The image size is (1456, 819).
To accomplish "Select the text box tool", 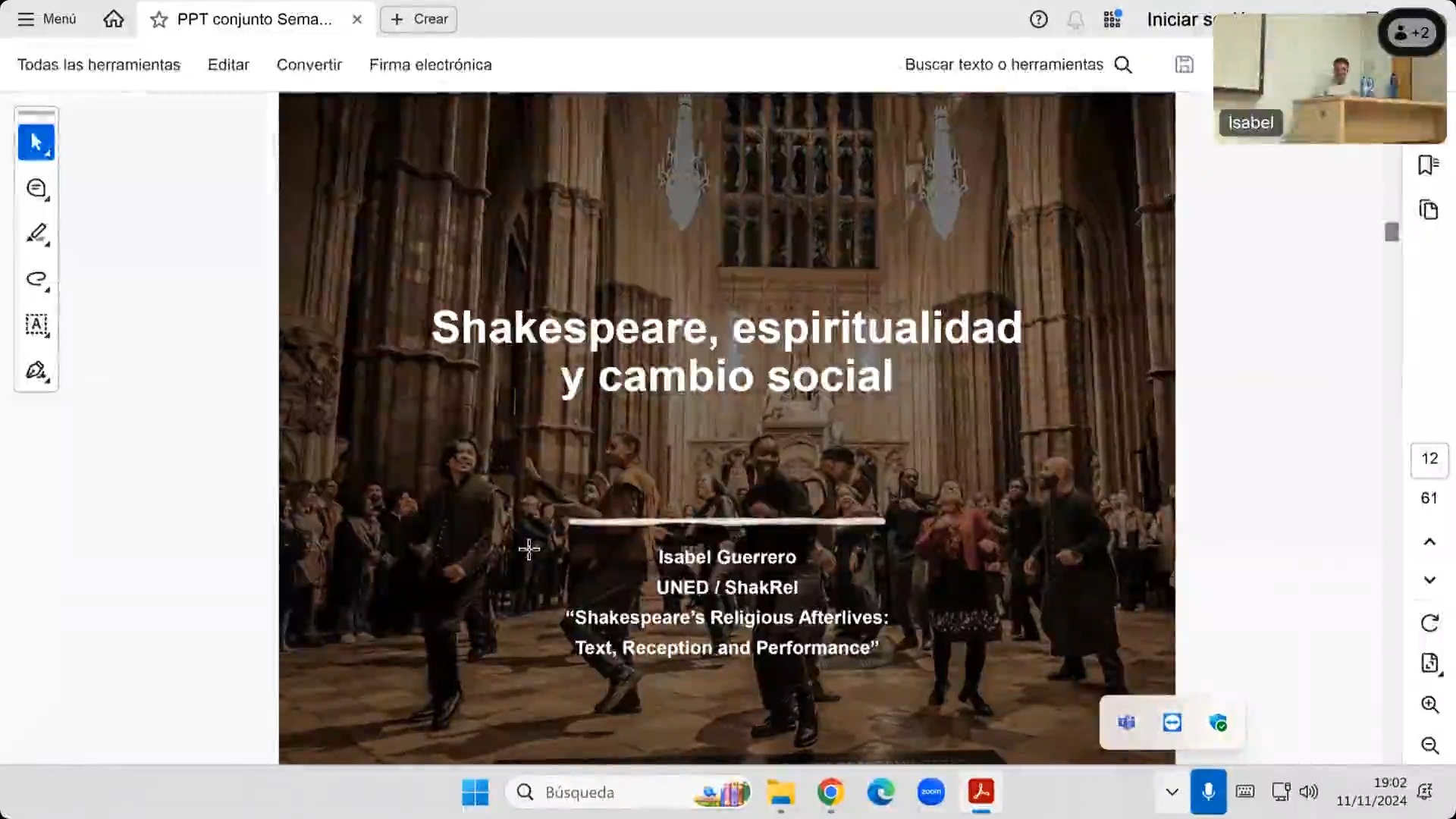I will 36,325.
